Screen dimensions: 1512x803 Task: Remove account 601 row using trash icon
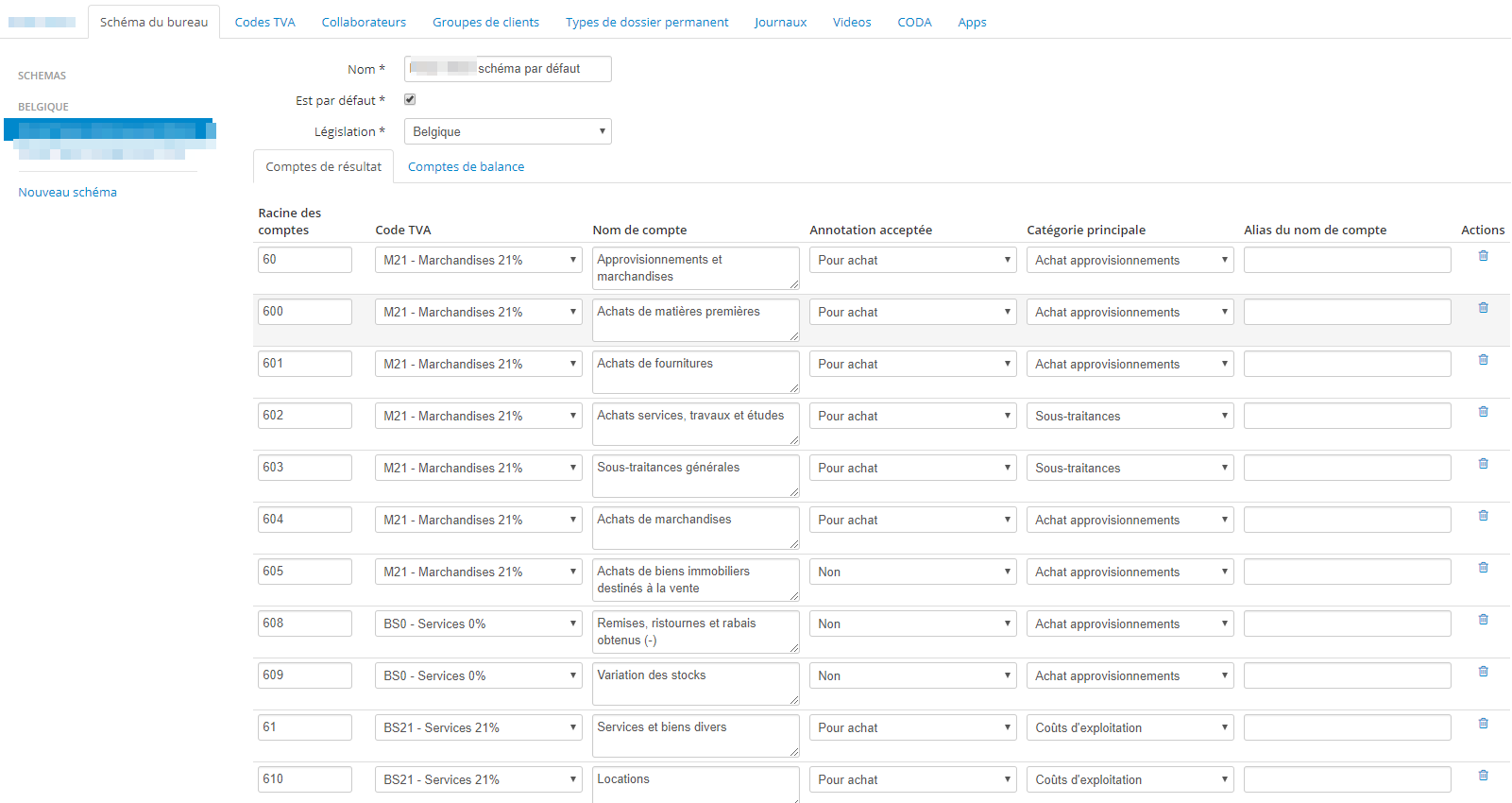click(1483, 360)
